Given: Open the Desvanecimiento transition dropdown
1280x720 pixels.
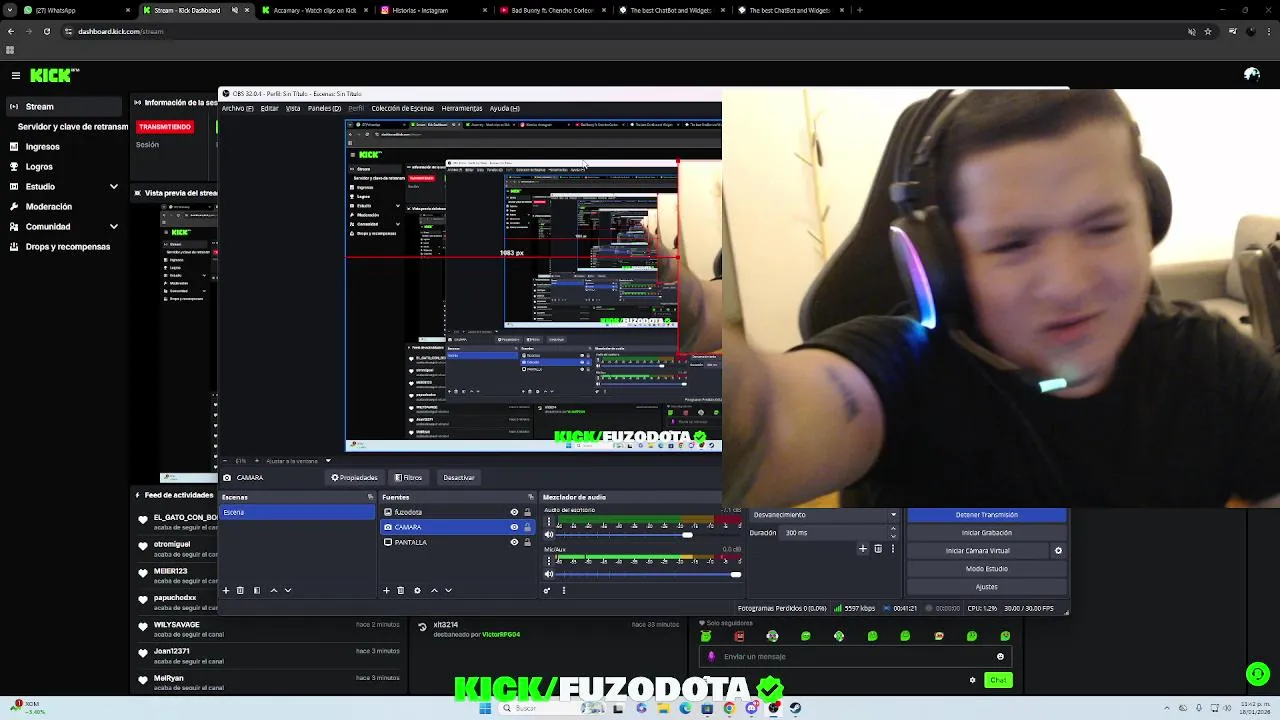Looking at the screenshot, I should point(824,515).
